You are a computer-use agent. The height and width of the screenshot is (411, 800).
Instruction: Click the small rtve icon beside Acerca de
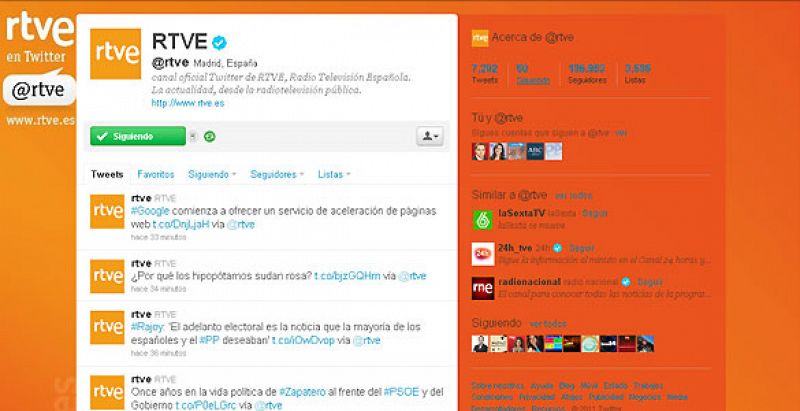(x=480, y=38)
